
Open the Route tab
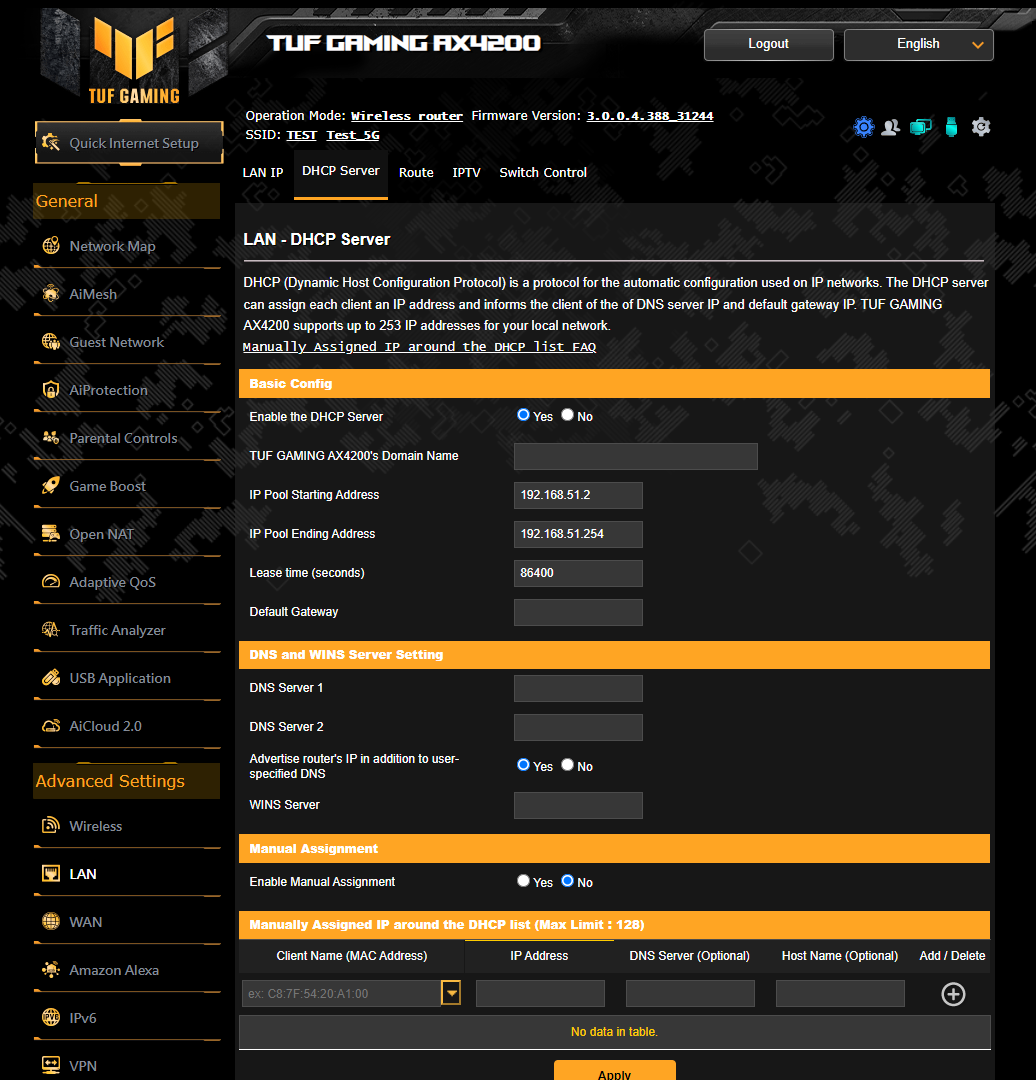416,173
